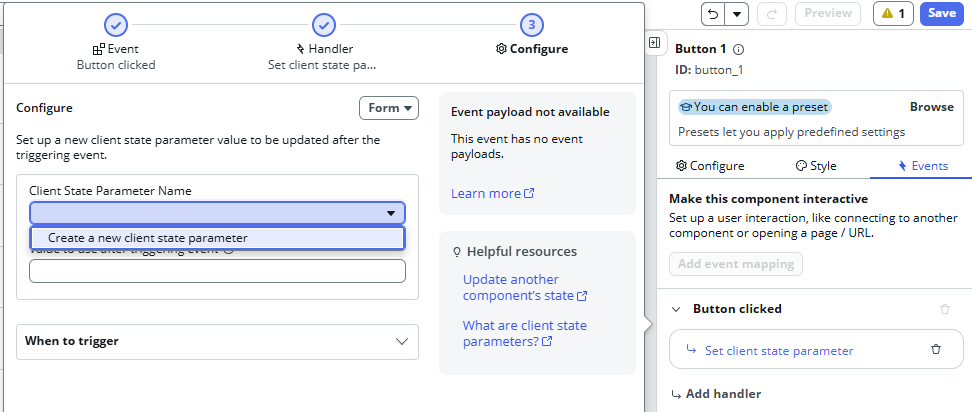Expand the When to trigger section

coord(217,341)
